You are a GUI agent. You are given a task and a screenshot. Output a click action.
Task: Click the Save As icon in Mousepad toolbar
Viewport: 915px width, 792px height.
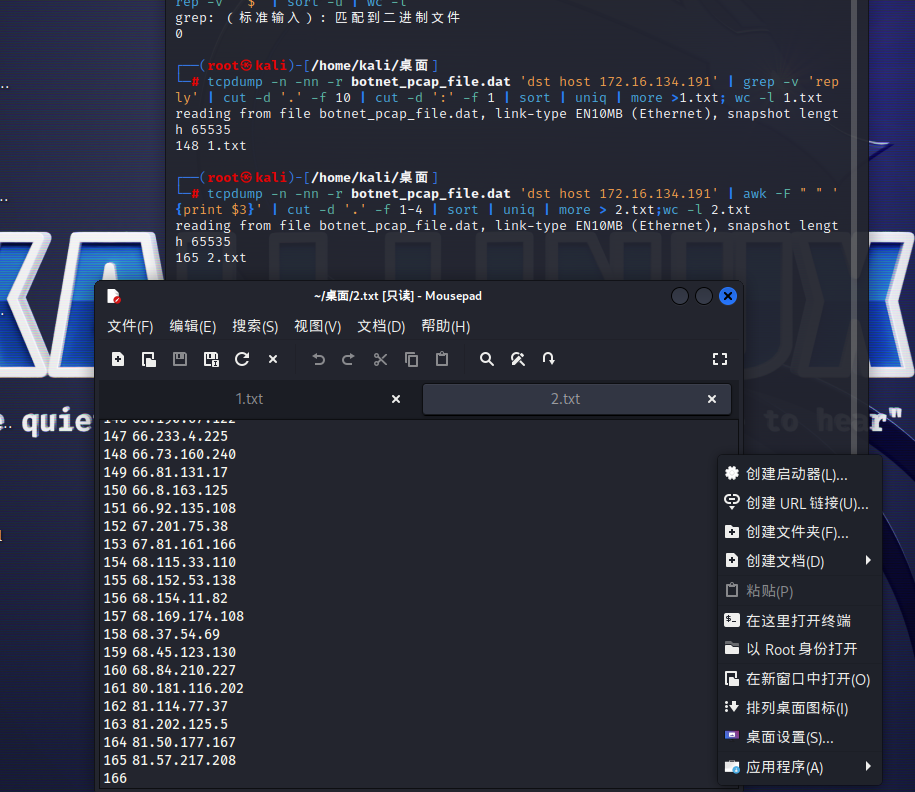click(x=211, y=359)
